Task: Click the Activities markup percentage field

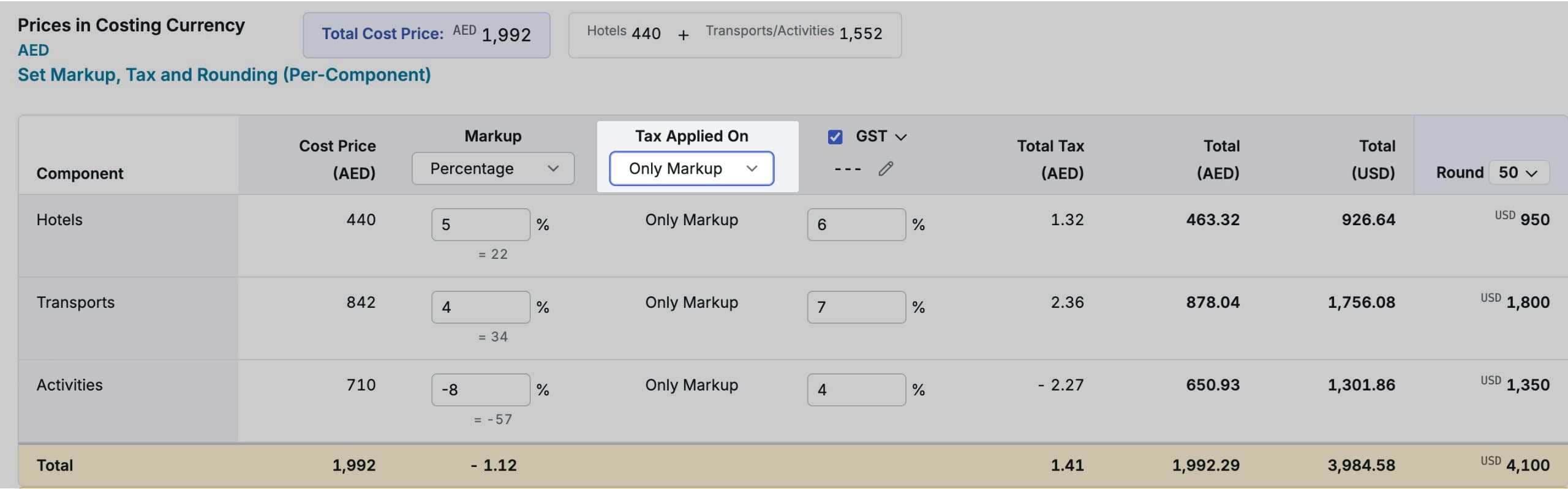Action: point(480,390)
